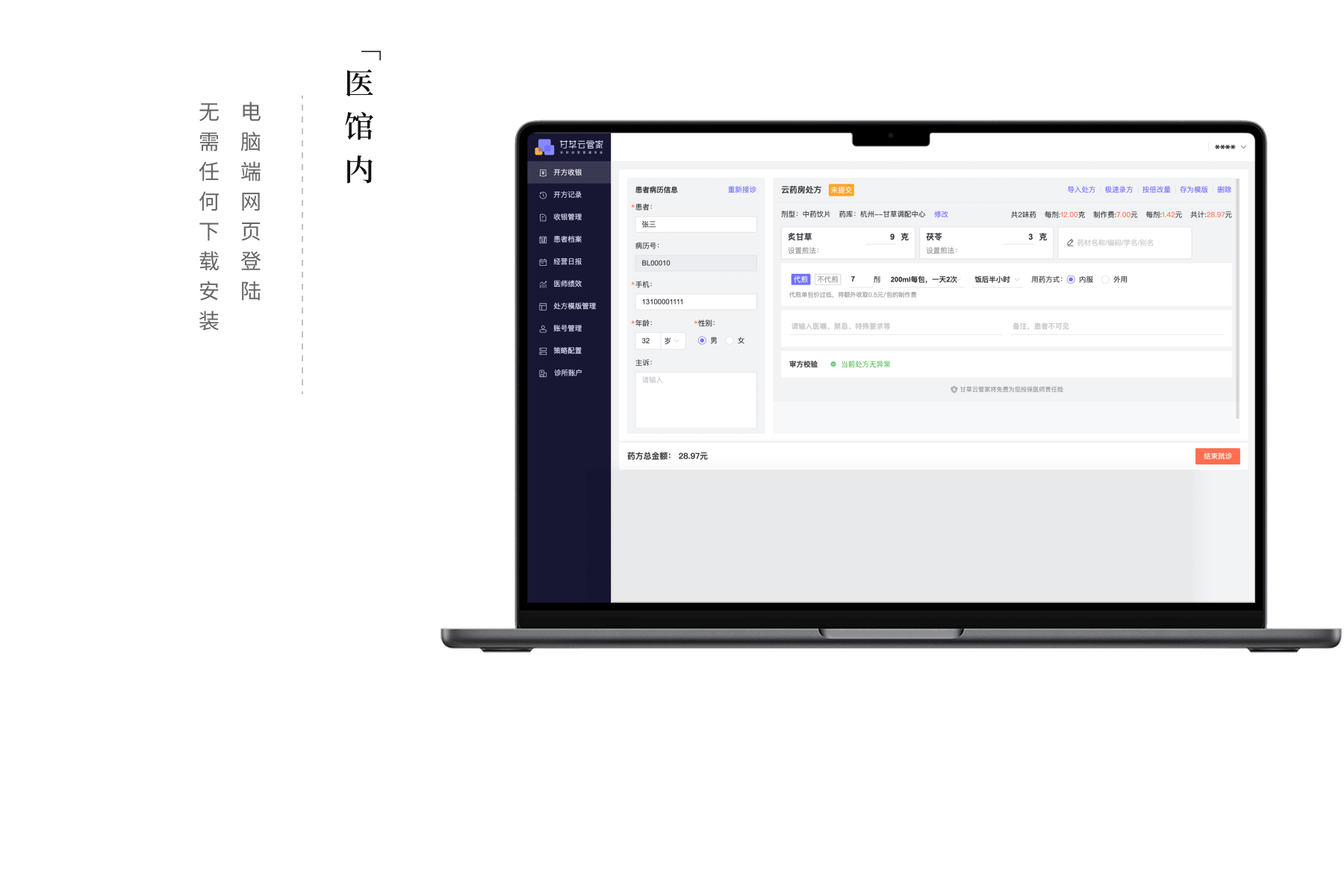Open the 饭后半小时 timing dropdown
Viewport: 1344px width, 896px height.
(x=997, y=279)
